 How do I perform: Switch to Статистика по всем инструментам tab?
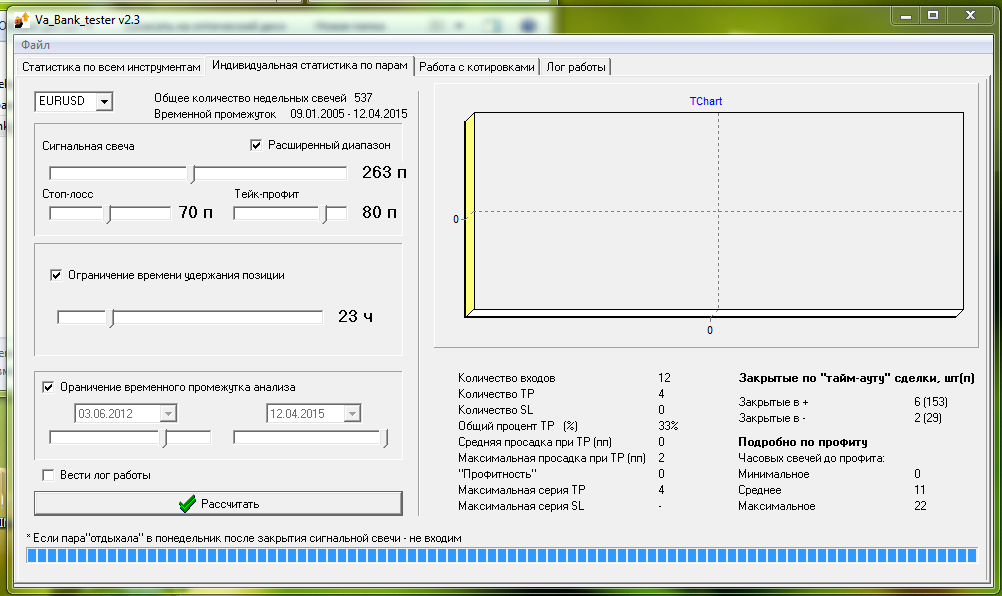[111, 67]
